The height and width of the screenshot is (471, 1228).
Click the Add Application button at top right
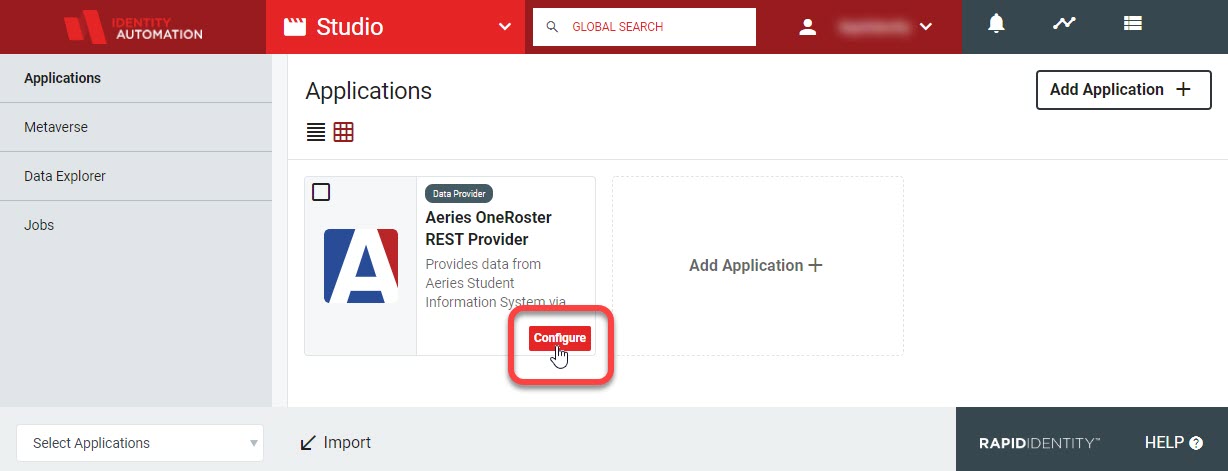tap(1123, 90)
